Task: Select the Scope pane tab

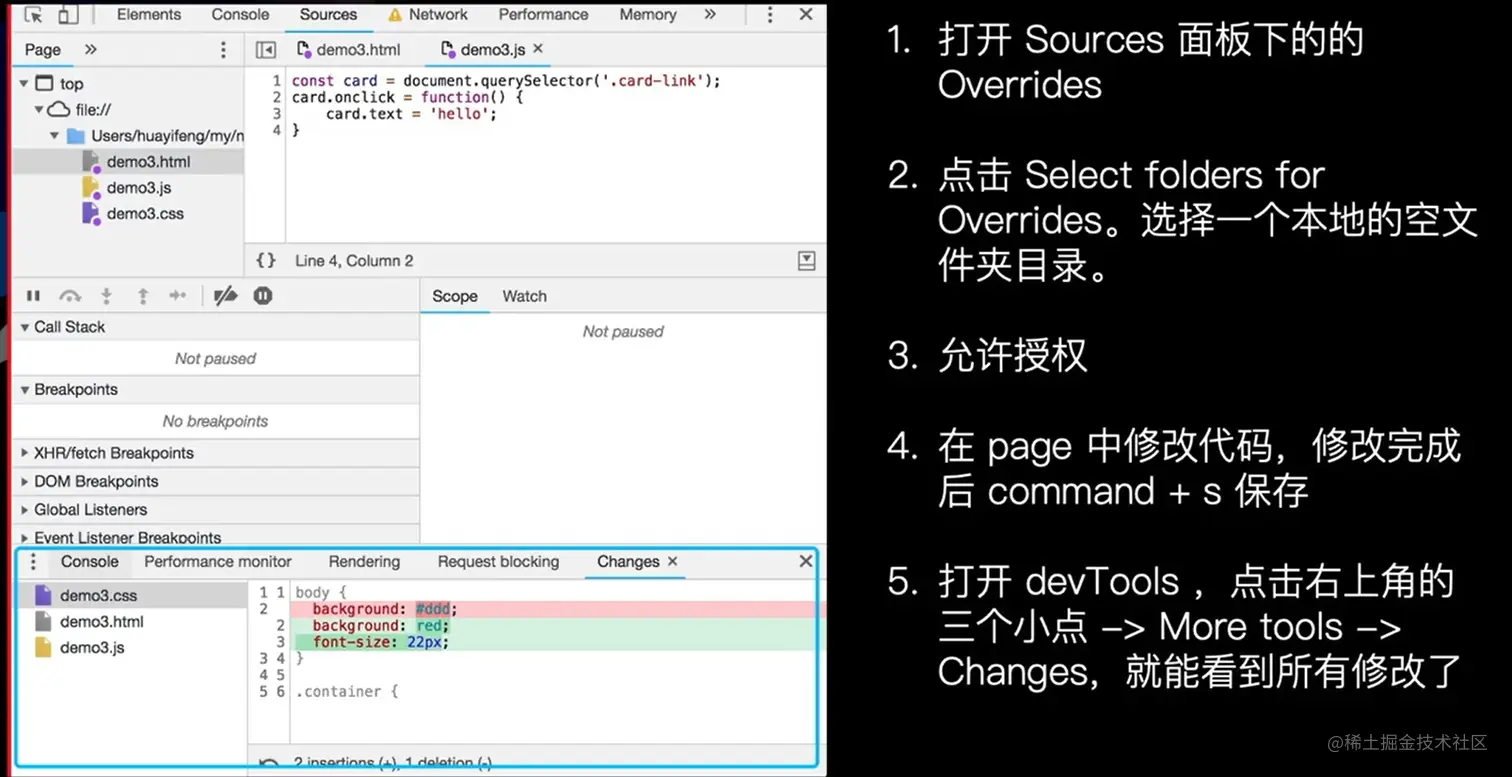Action: 455,296
